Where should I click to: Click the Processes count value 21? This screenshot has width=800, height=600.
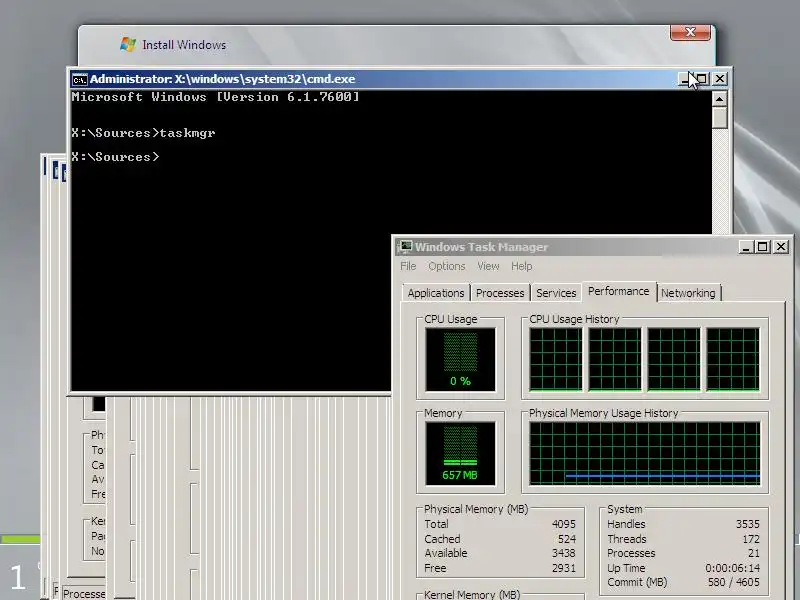coord(754,553)
